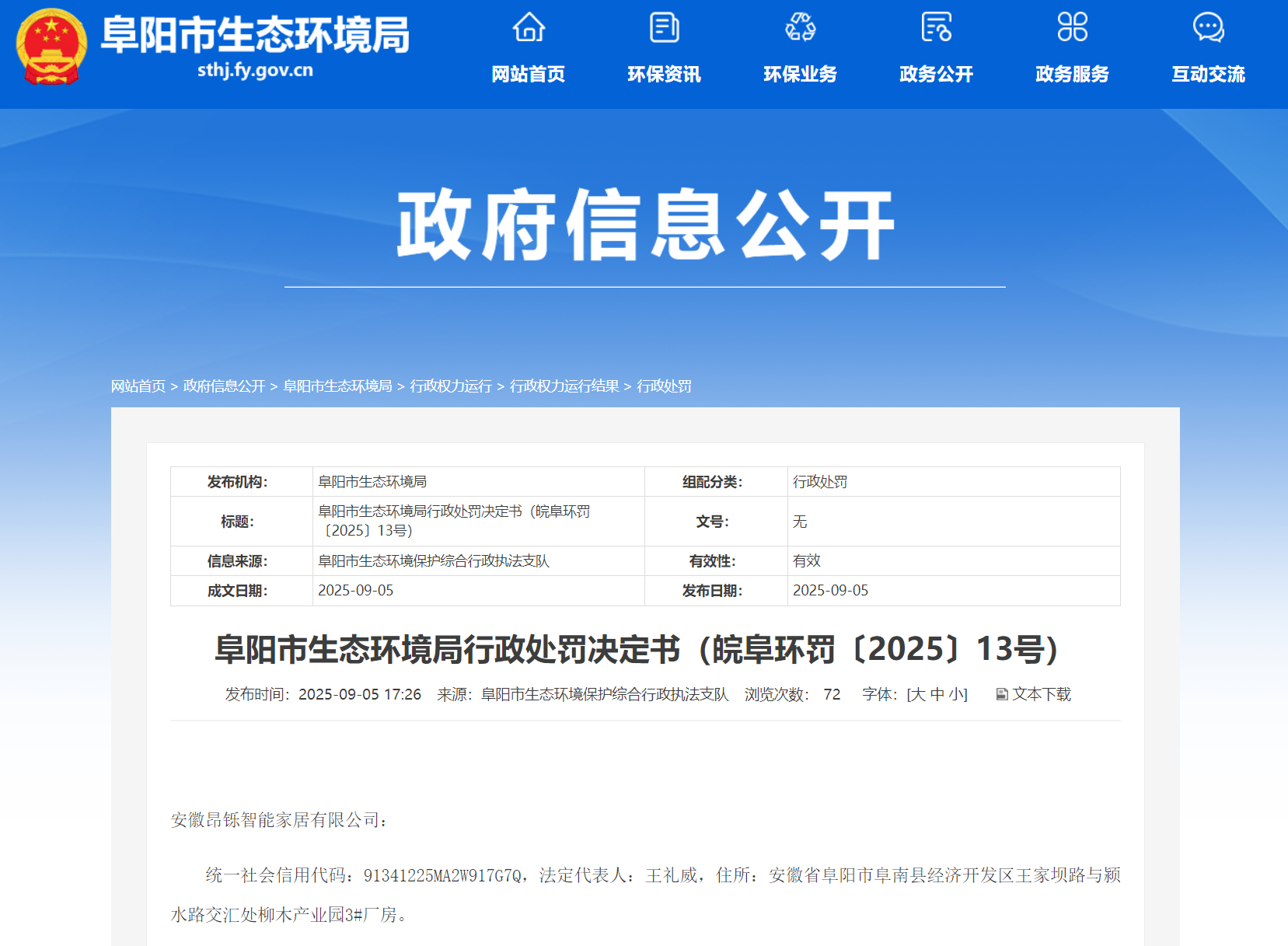Image resolution: width=1288 pixels, height=946 pixels.
Task: Click the 信息来源 label in the table
Action: point(237,561)
